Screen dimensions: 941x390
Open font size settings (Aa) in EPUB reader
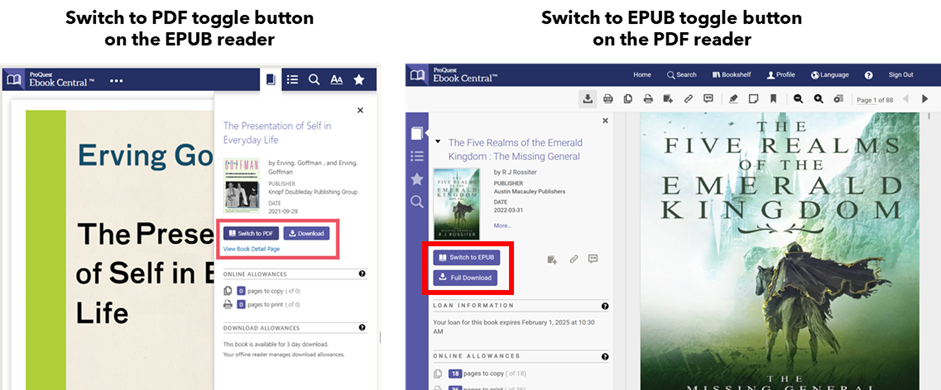tap(337, 80)
